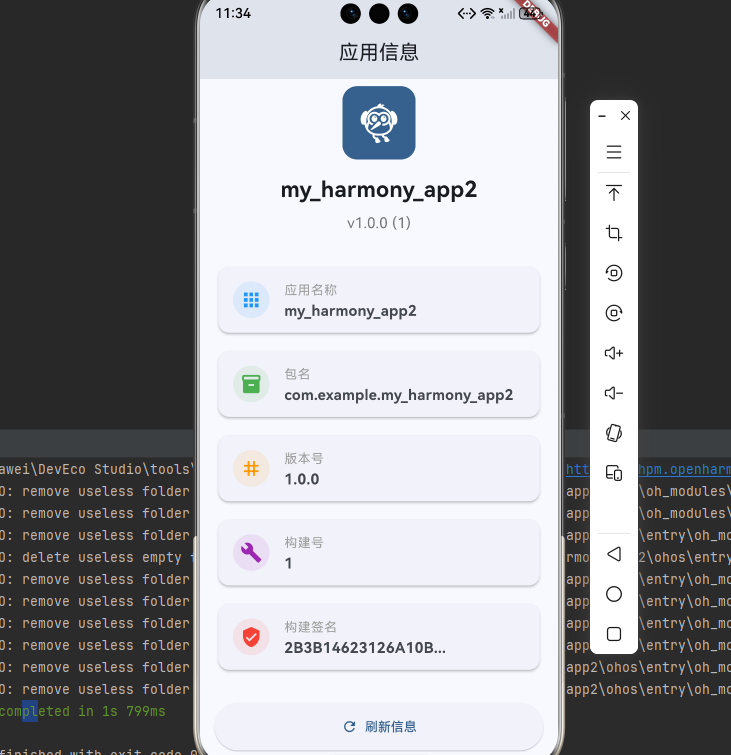Raise volume with the speaker plus icon
Screen dimensions: 731x755
[x=614, y=353]
